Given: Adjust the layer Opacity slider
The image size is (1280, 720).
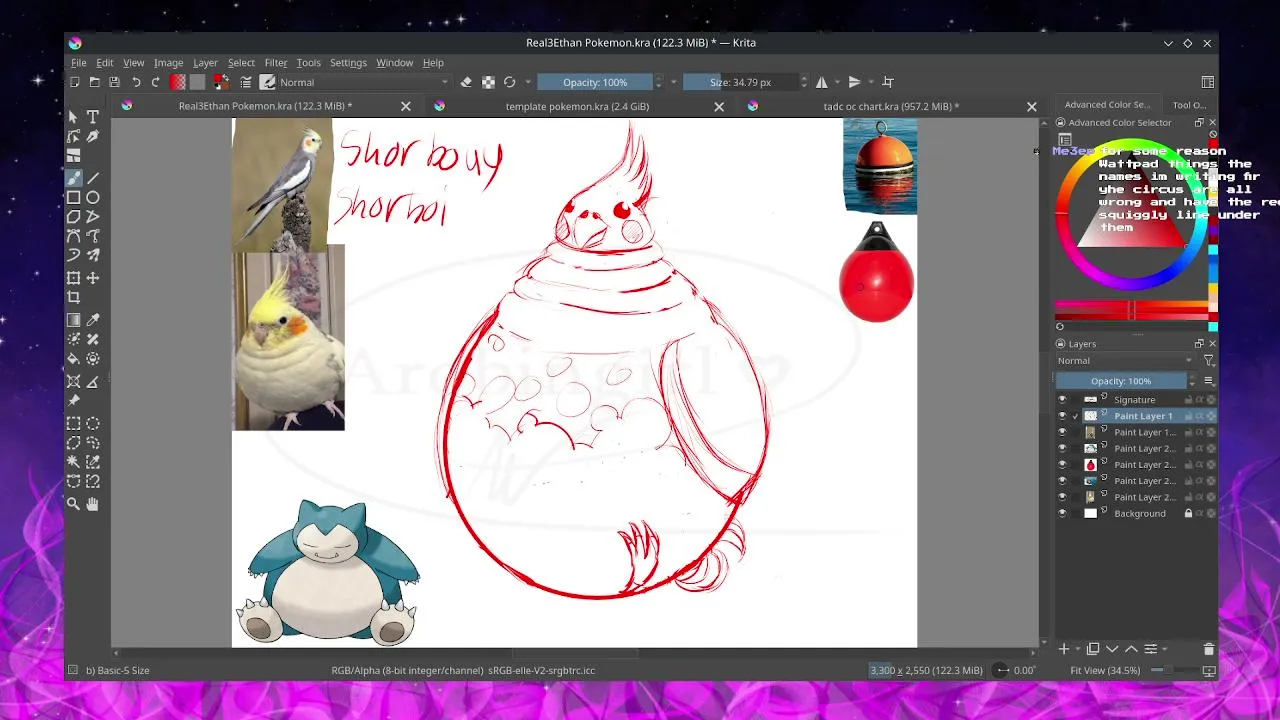Looking at the screenshot, I should 1121,381.
